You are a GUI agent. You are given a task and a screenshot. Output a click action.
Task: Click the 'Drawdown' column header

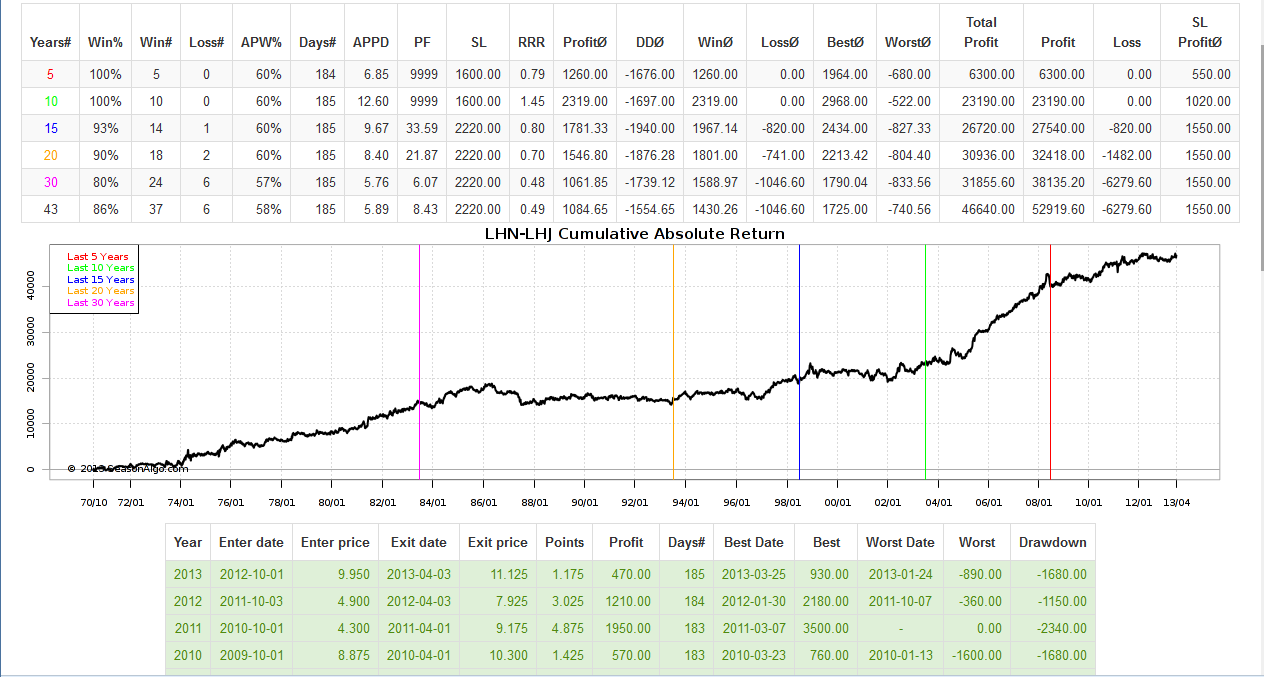[x=1052, y=542]
